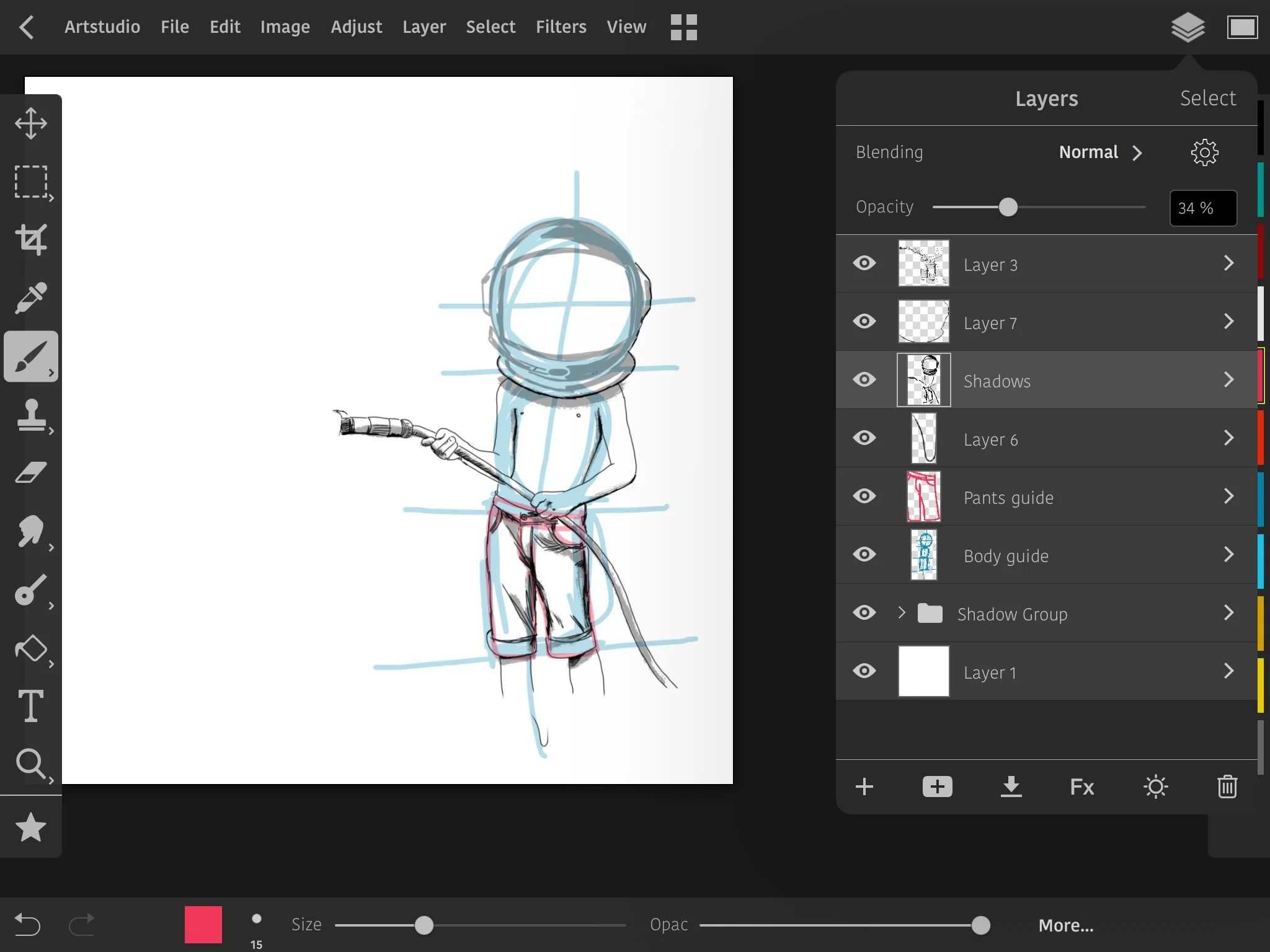The width and height of the screenshot is (1270, 952).
Task: Choose the Eraser tool
Action: coord(31,472)
